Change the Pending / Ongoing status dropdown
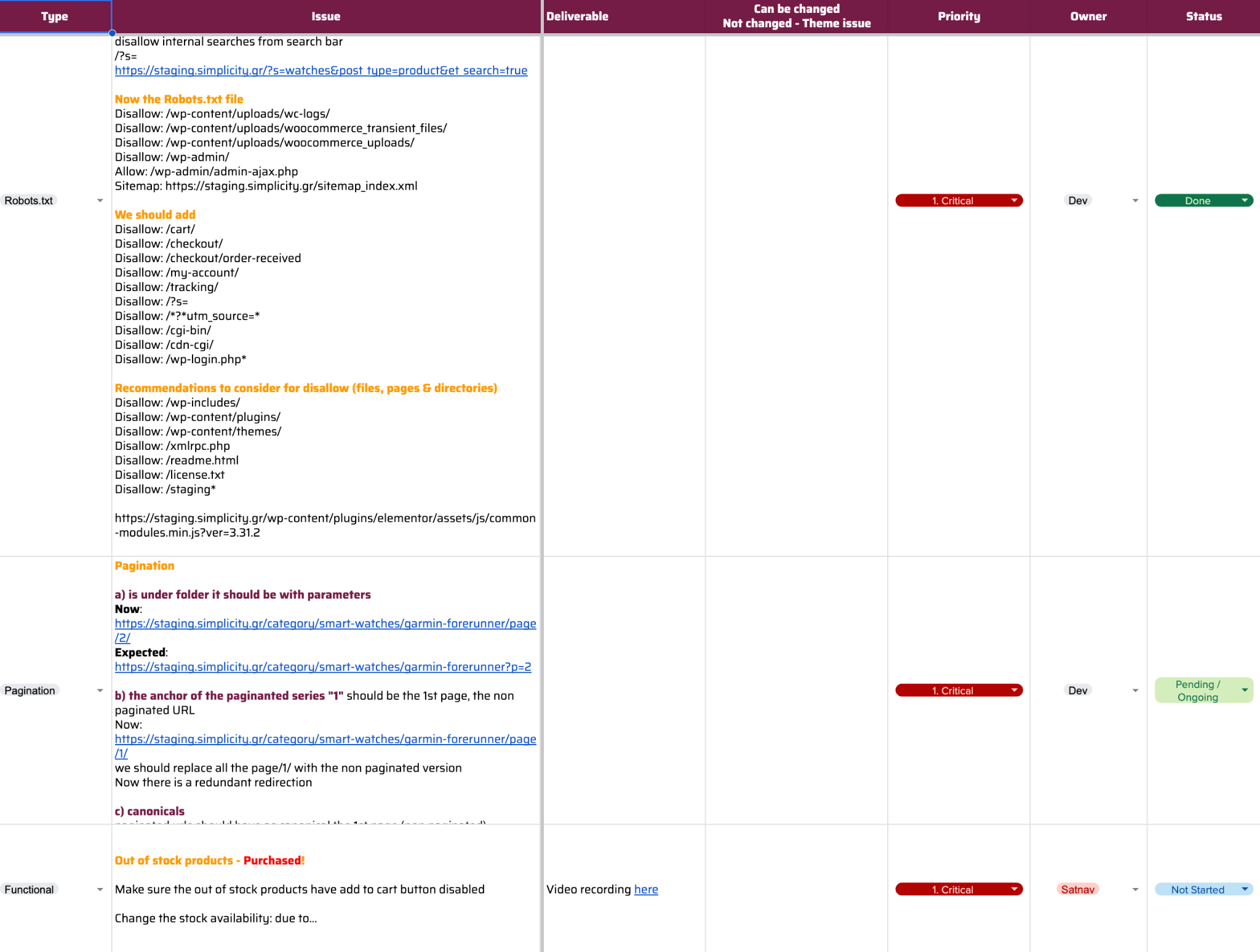The image size is (1260, 952). 1203,690
